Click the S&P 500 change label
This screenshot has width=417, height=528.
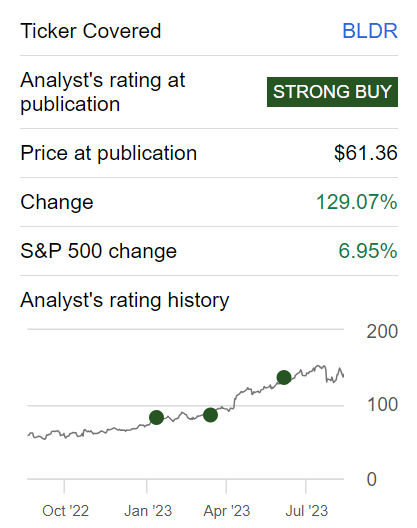[x=98, y=251]
